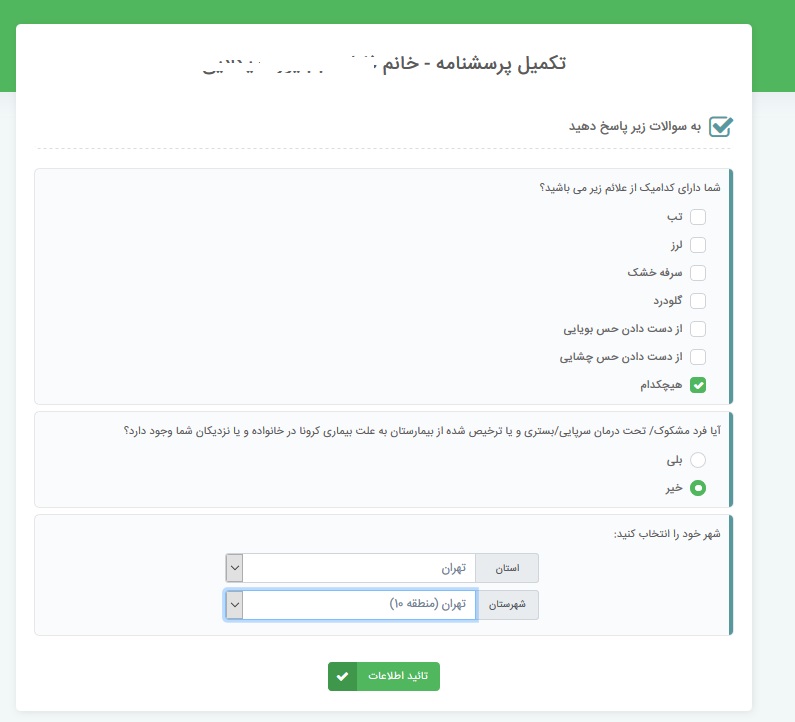Select the گلودرد checkbox
Viewport: 795px width, 722px height.
tap(698, 300)
